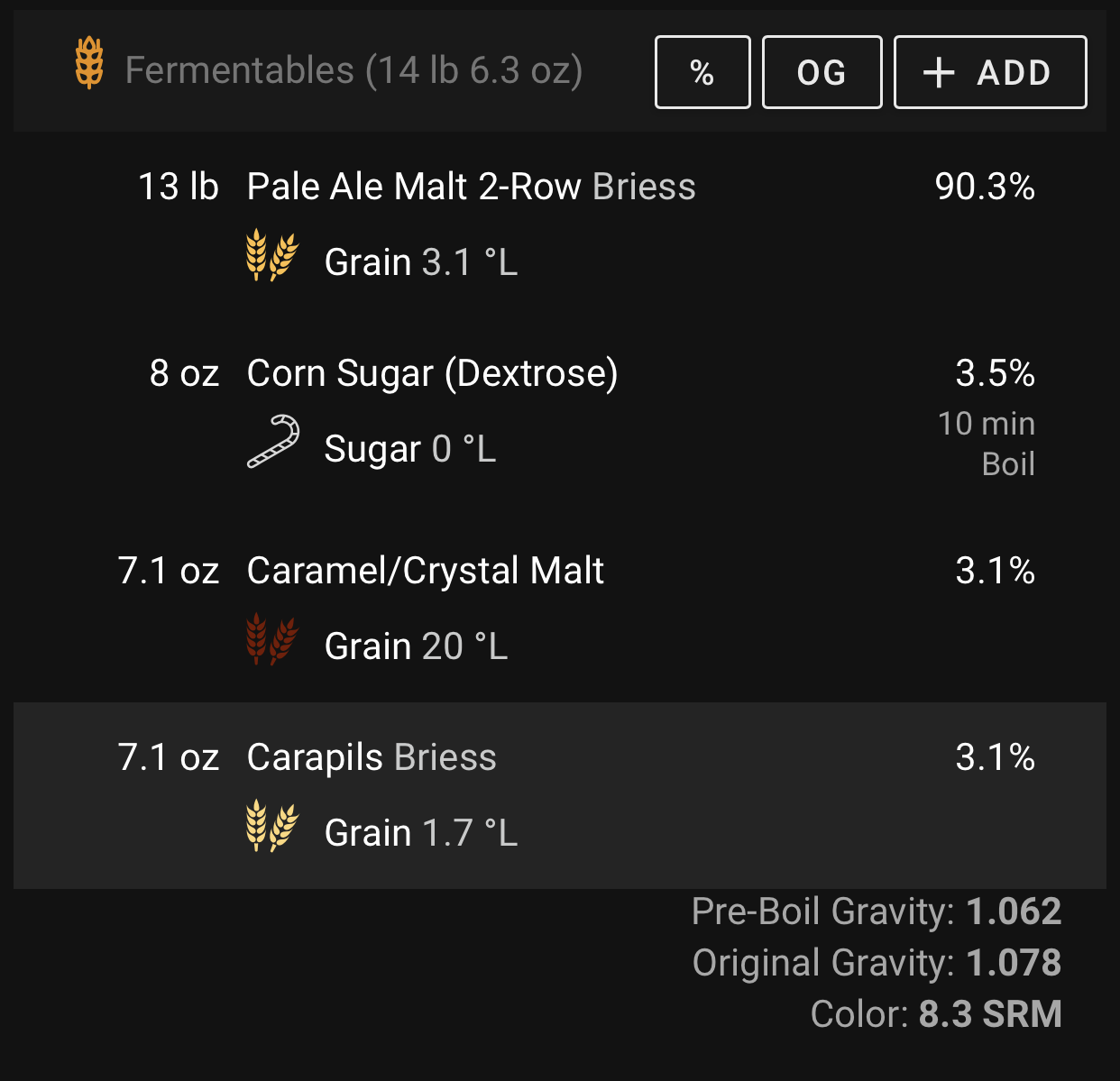Click the 8 oz amount for Corn Sugar

[x=185, y=373]
